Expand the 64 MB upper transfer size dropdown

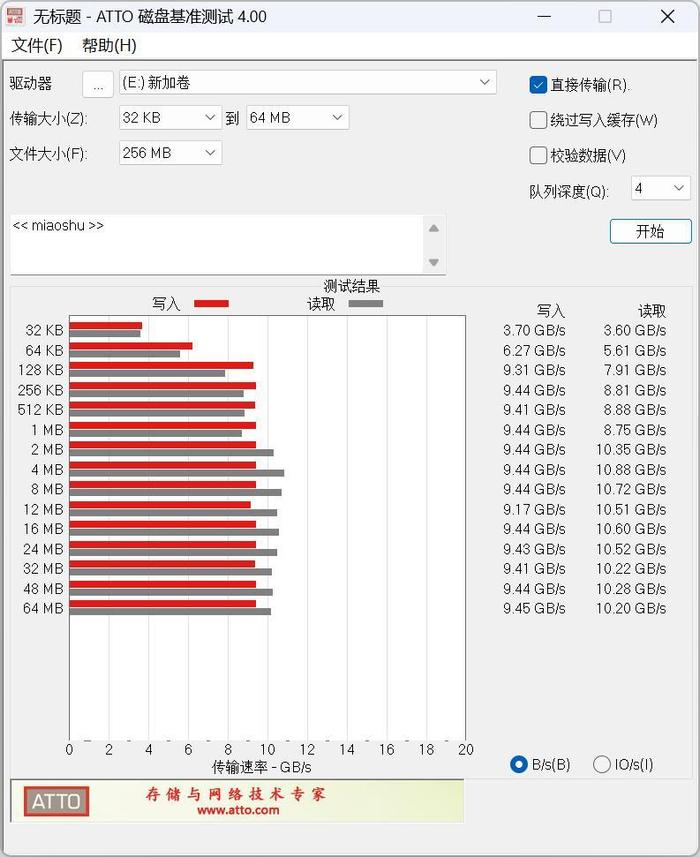pyautogui.click(x=298, y=118)
